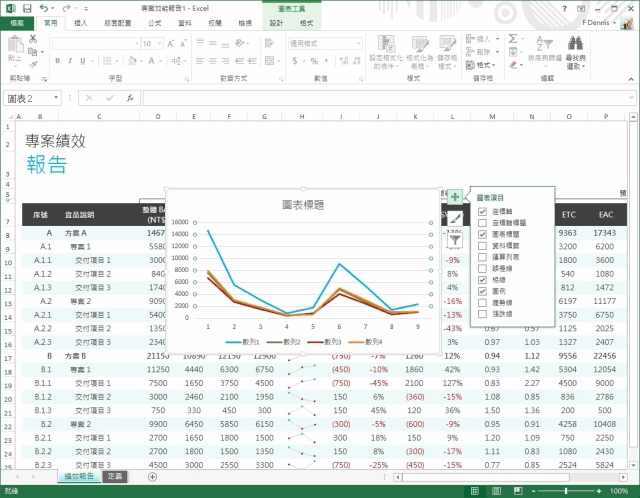Uncheck the 座標軸 (Axes) checkbox
Viewport: 640px width, 498px height.
[482, 211]
